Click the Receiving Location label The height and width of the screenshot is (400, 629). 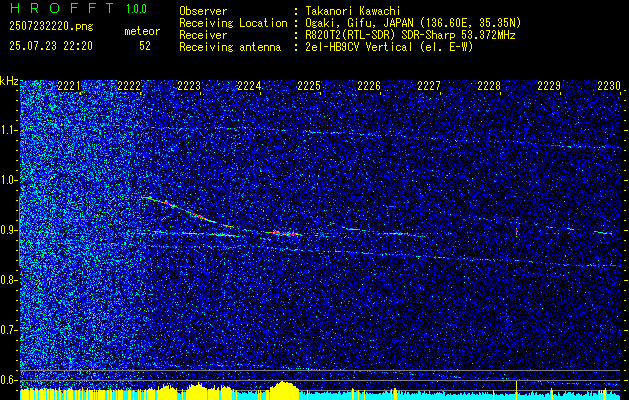(x=233, y=23)
